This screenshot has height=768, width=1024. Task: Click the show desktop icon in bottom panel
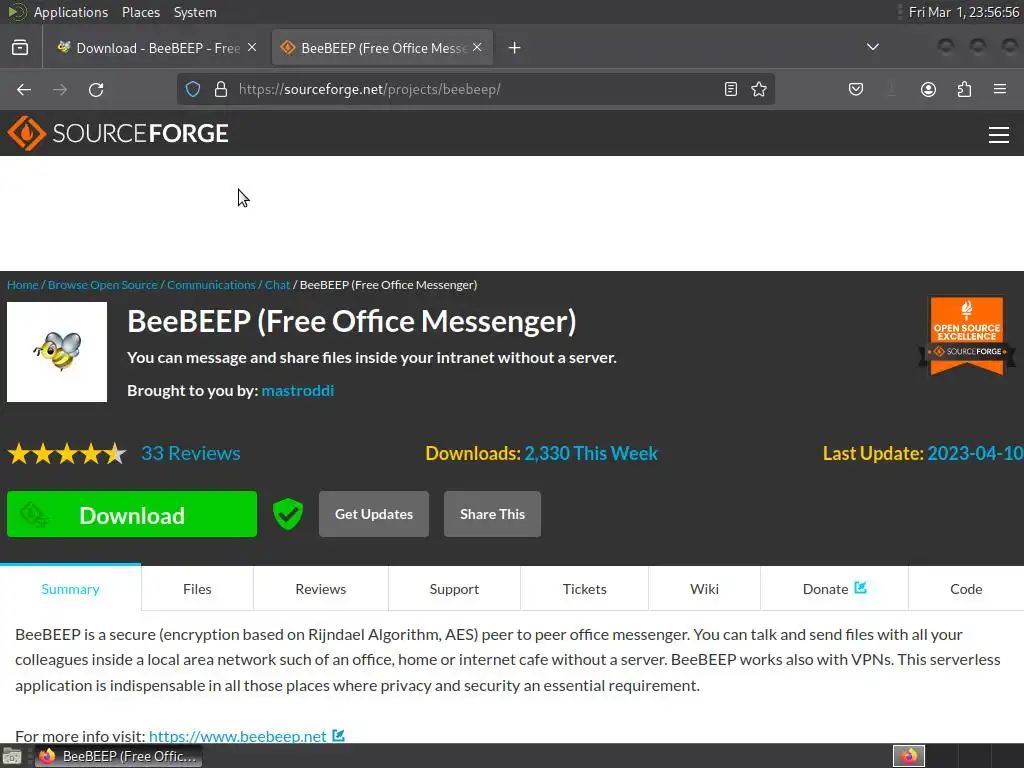(12, 756)
